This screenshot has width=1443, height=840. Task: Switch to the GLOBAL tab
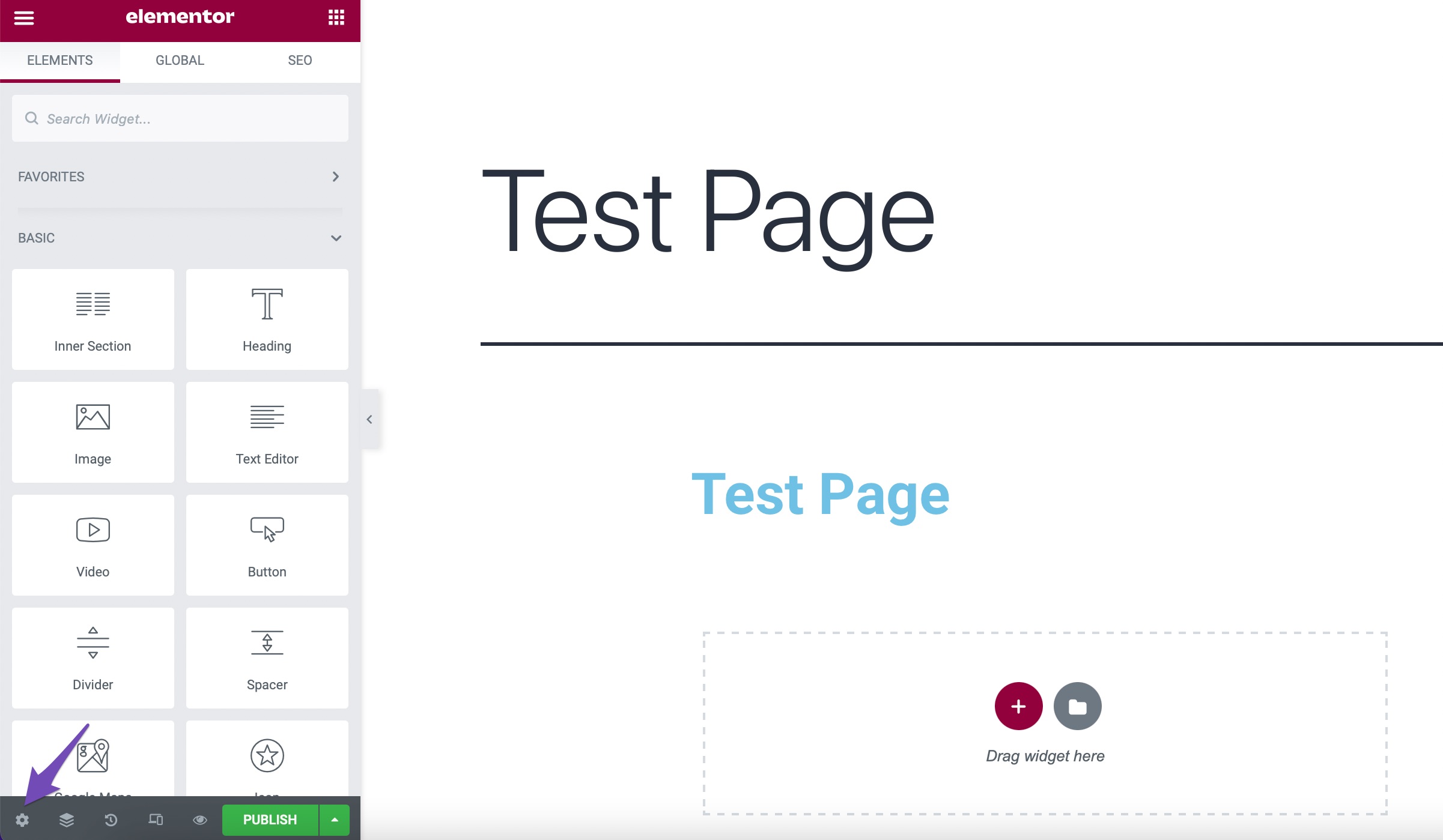point(180,60)
